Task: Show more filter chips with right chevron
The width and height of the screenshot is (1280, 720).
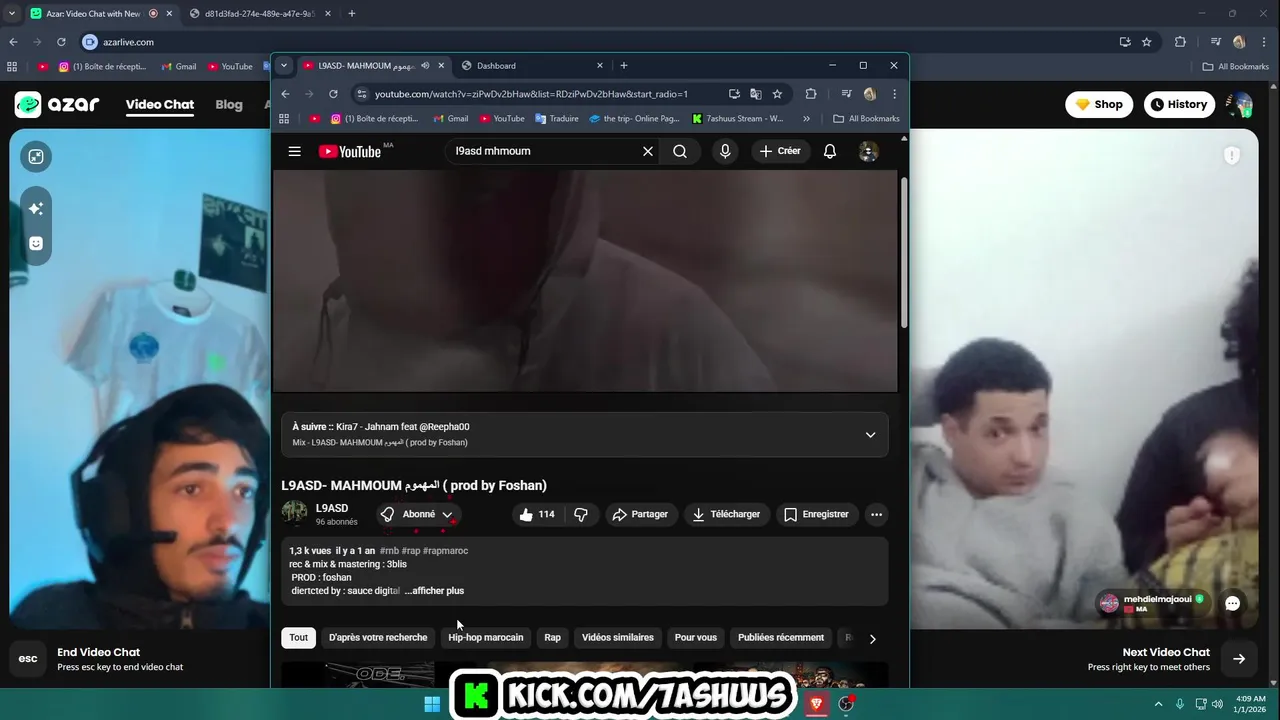Action: [x=872, y=638]
